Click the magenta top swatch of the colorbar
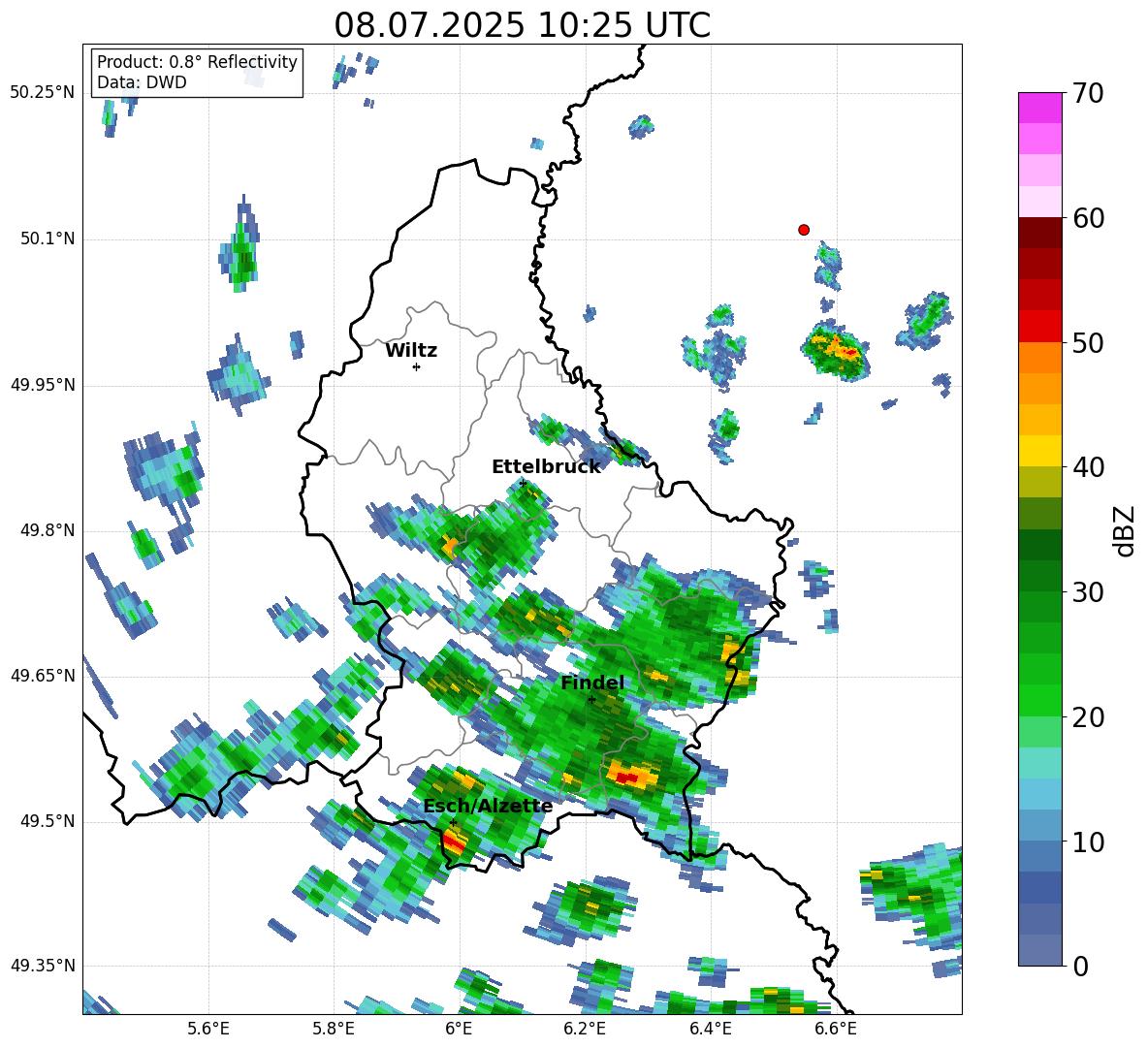This screenshot has height=1048, width=1148. (x=1039, y=108)
